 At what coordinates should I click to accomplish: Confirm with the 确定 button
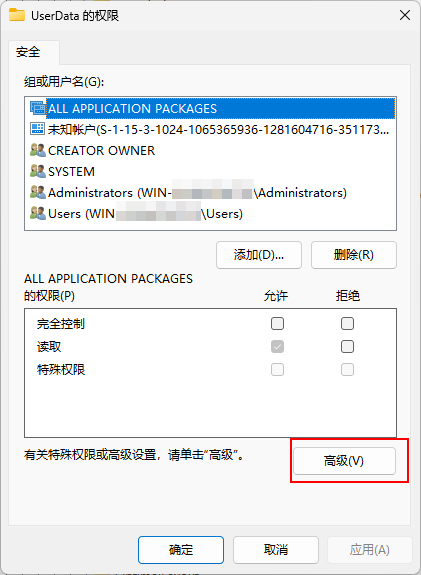[x=181, y=550]
